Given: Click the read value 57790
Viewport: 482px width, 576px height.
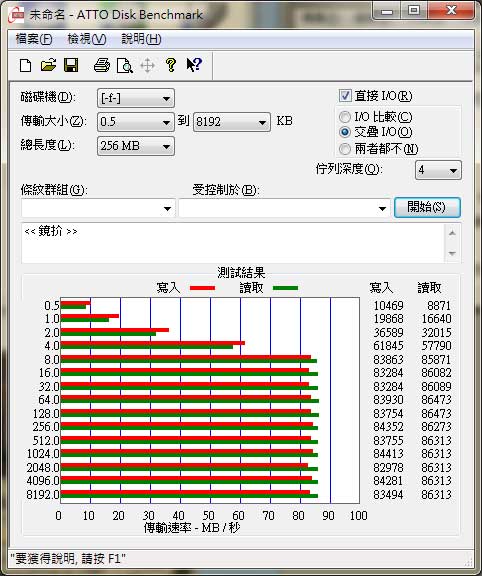Looking at the screenshot, I should 436,346.
